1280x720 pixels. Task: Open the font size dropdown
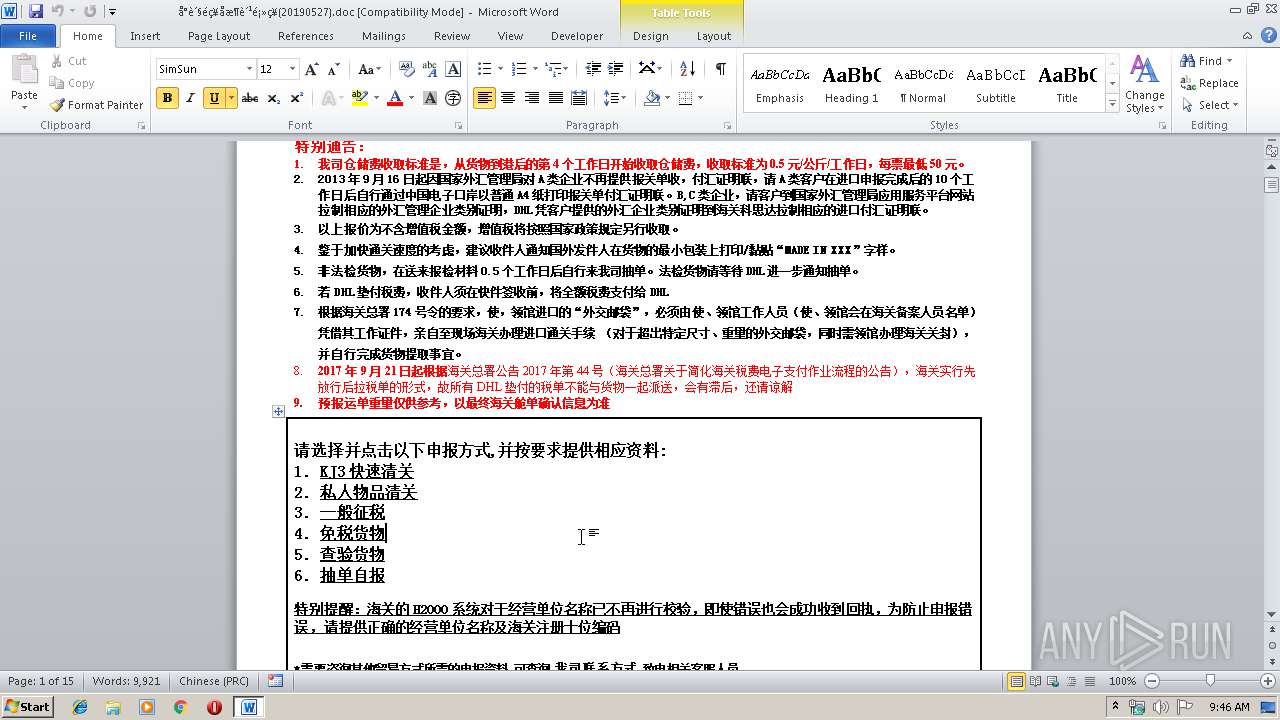[293, 69]
